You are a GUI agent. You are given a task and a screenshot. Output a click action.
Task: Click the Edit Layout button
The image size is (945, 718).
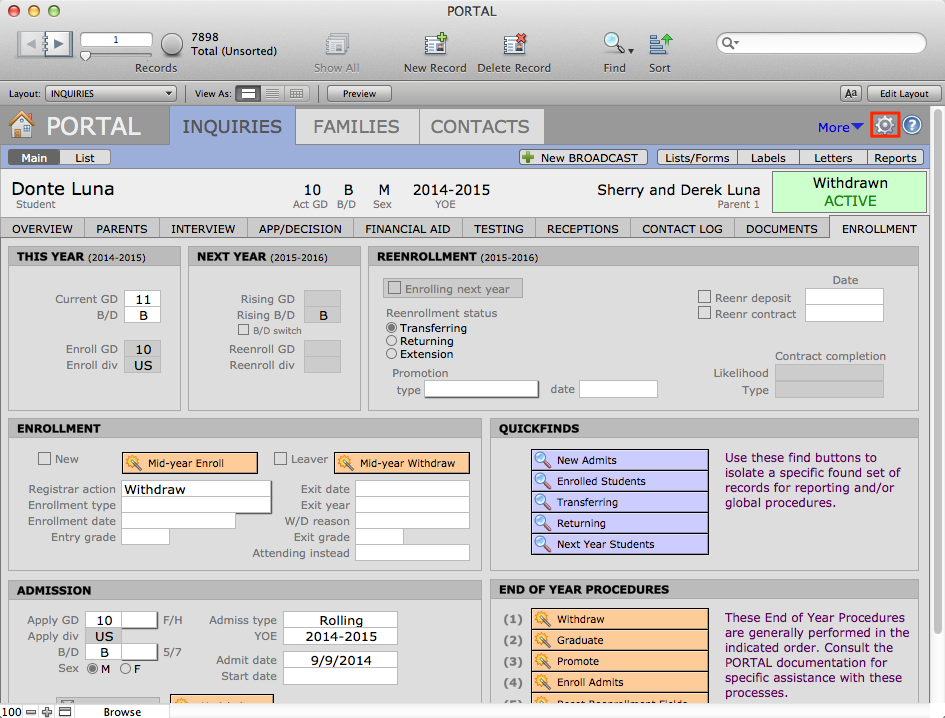[x=904, y=93]
